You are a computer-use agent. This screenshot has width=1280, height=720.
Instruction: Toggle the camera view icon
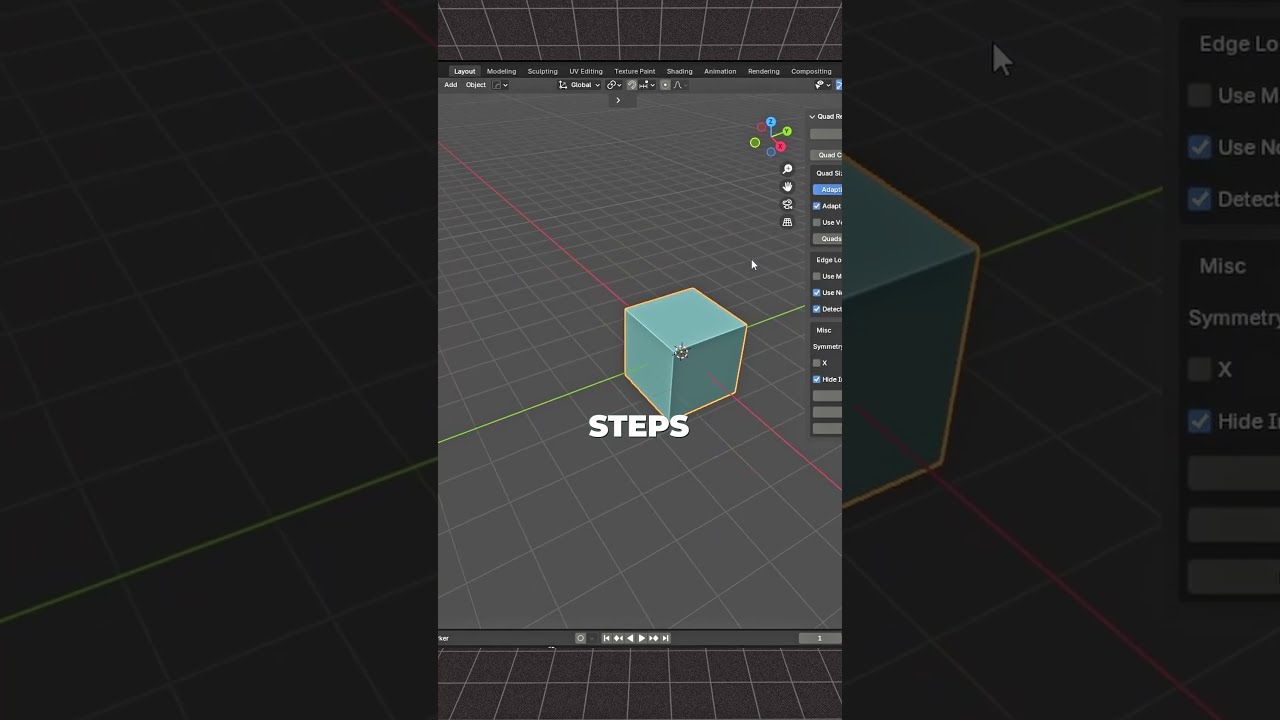point(787,204)
